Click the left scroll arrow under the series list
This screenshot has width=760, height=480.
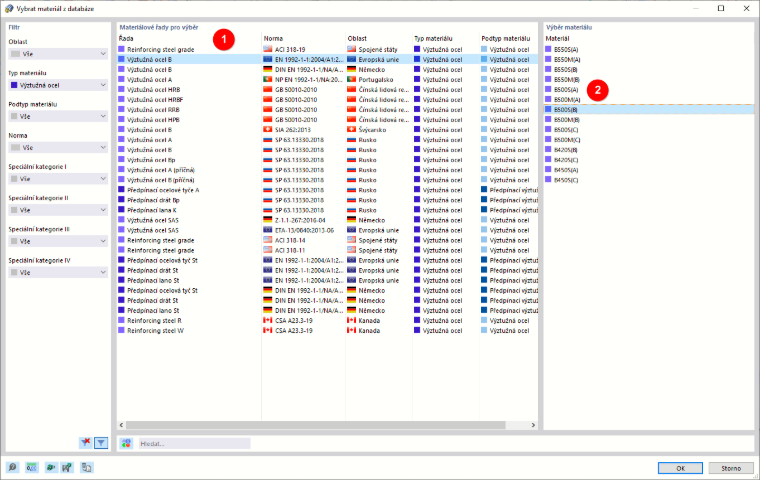[x=121, y=425]
